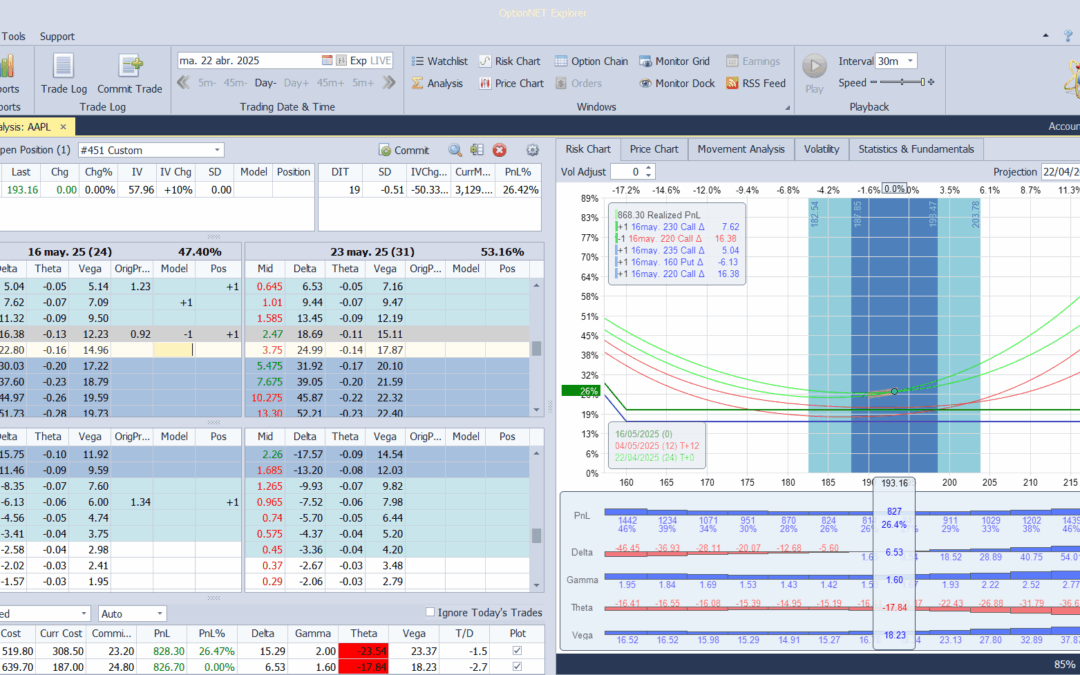Viewport: 1080px width, 675px height.
Task: Open the Watchlist window
Action: click(439, 61)
